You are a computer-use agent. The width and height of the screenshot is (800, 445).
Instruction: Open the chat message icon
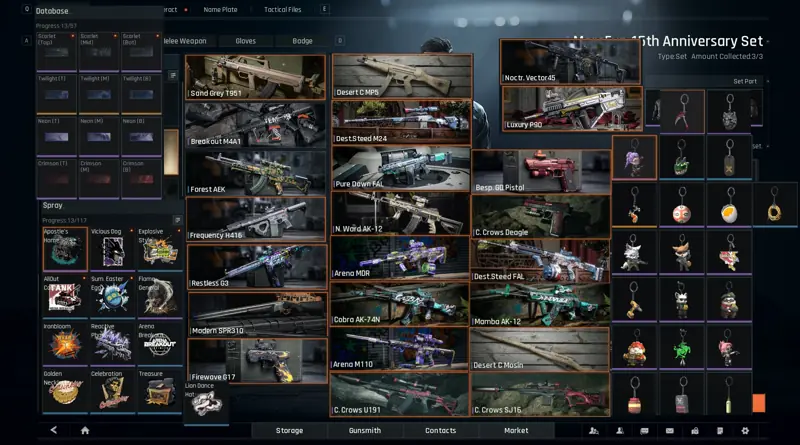tap(644, 431)
